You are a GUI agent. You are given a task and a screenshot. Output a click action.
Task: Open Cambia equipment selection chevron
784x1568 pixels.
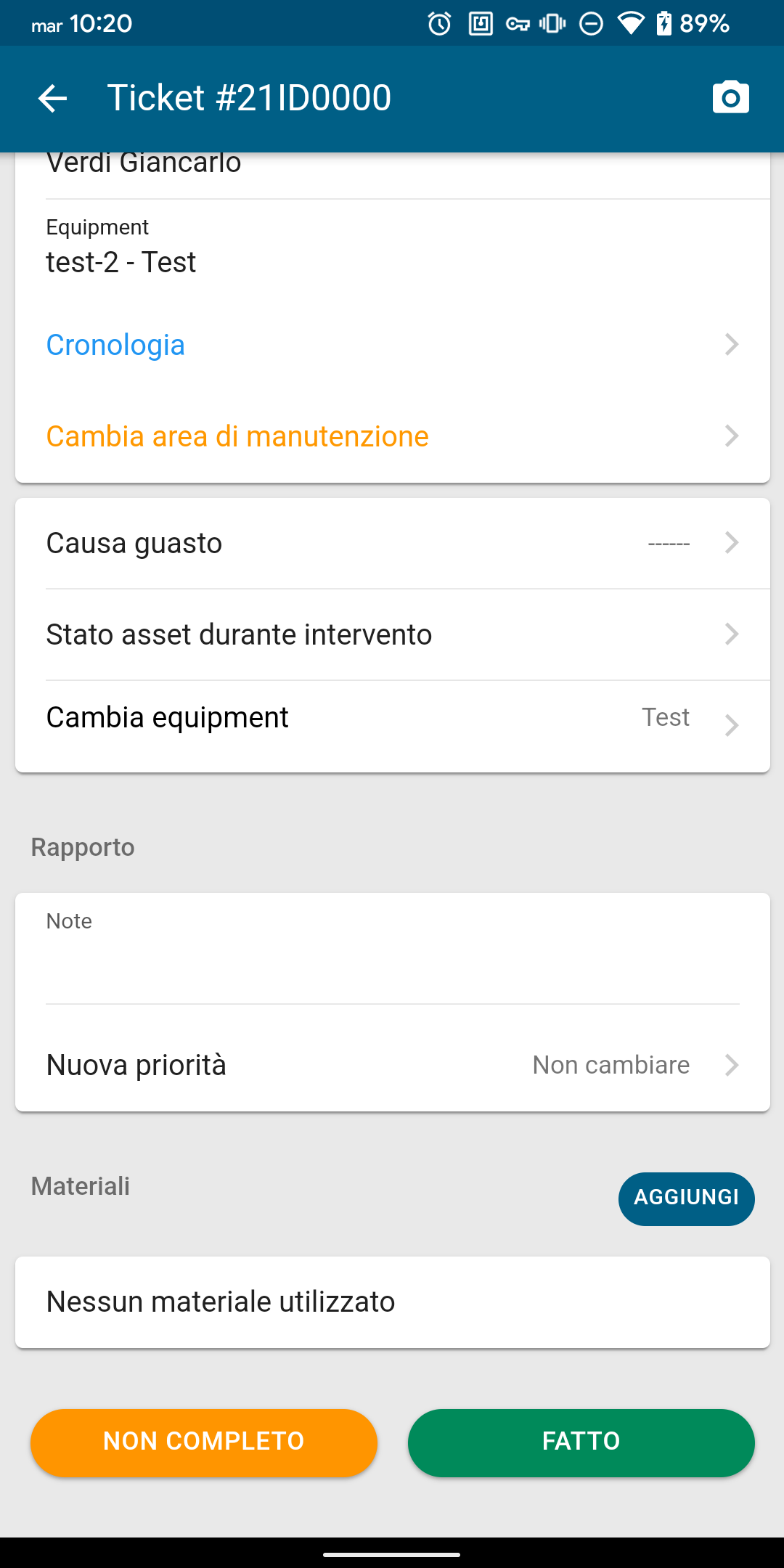731,724
